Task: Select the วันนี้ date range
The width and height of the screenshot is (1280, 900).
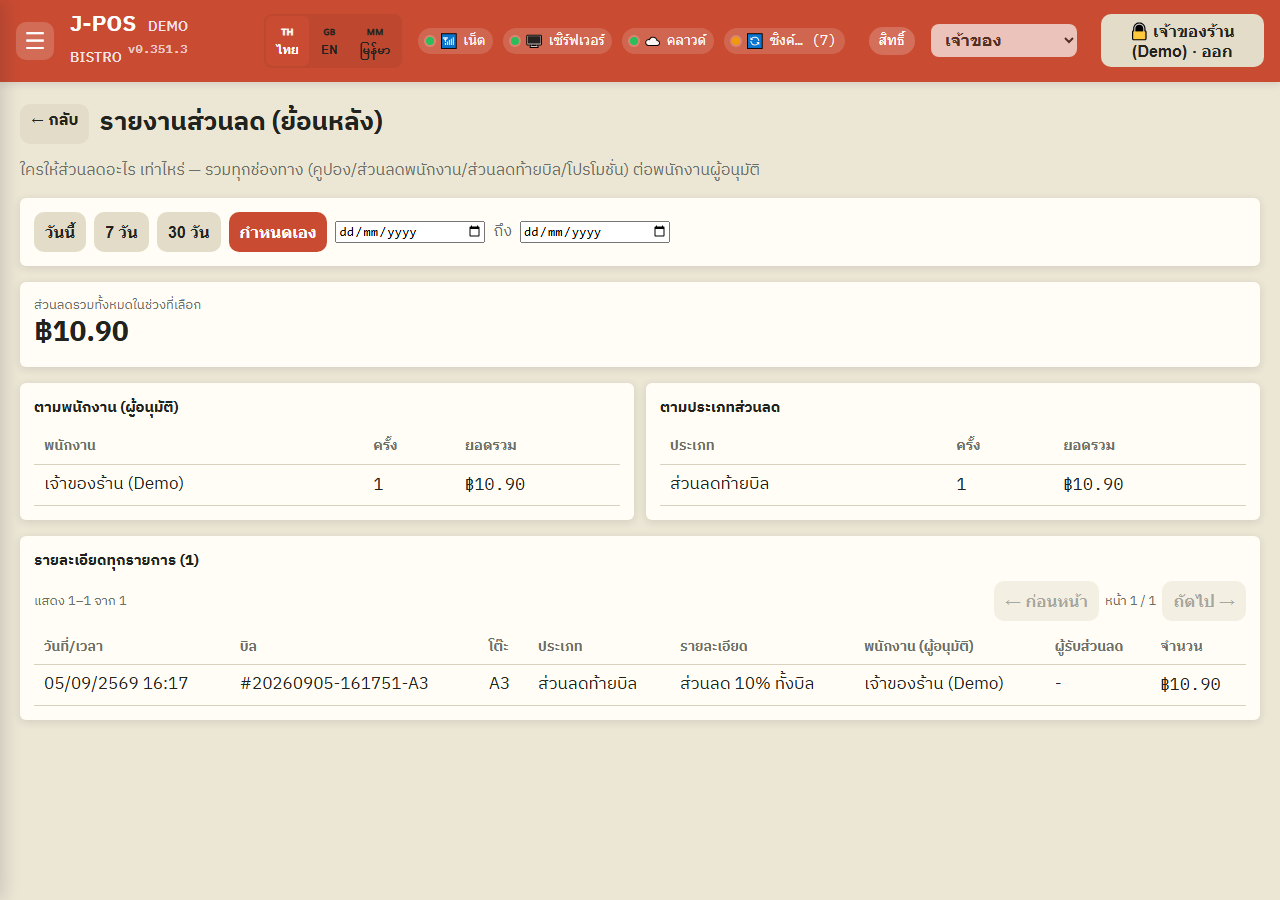Action: pos(60,232)
